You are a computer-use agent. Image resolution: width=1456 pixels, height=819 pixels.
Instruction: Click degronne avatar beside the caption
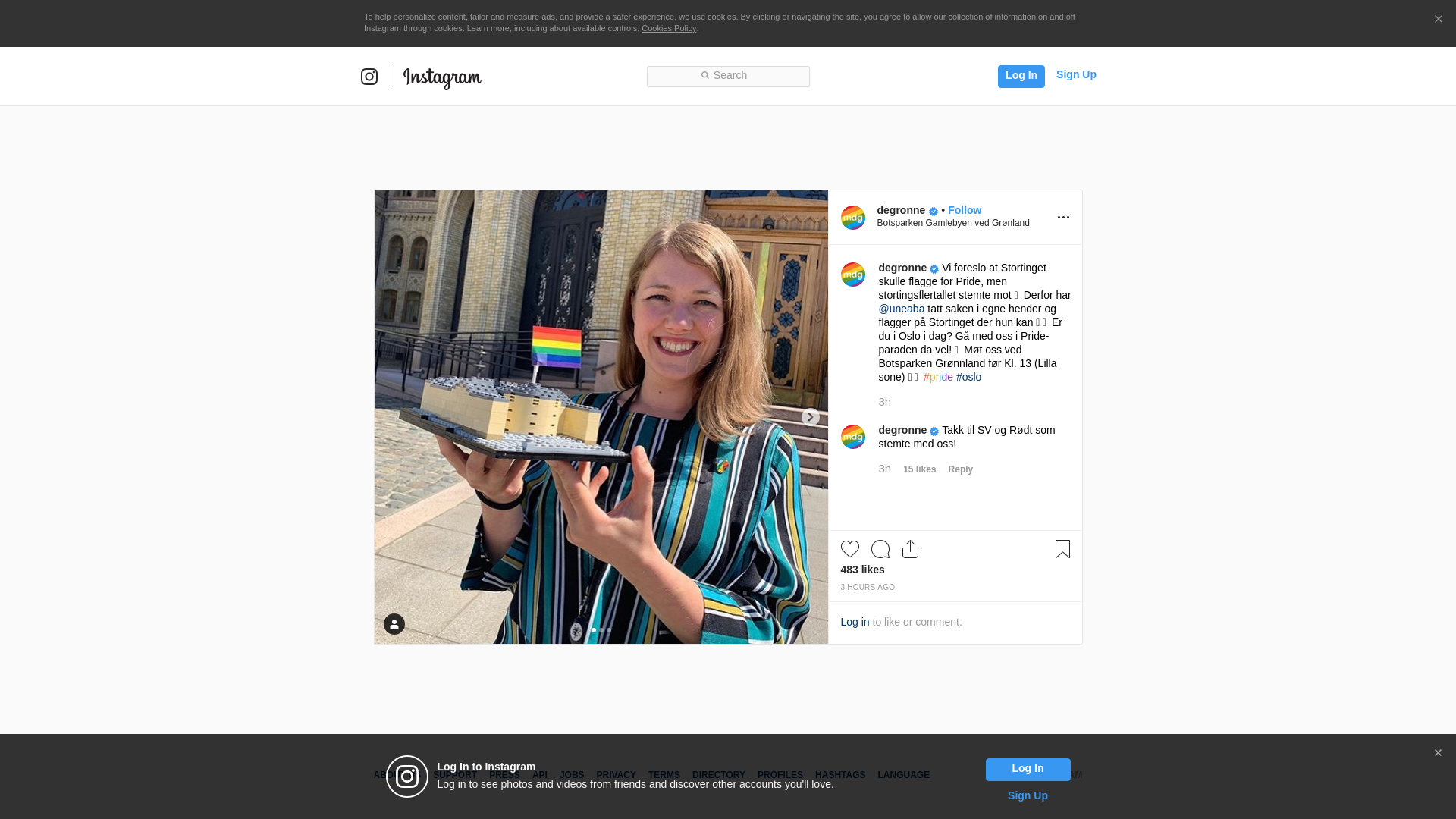[853, 275]
